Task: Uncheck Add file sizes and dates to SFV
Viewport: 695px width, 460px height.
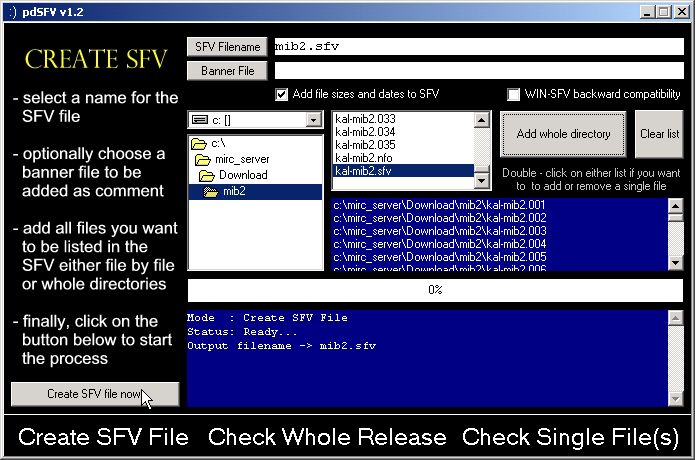Action: [281, 94]
